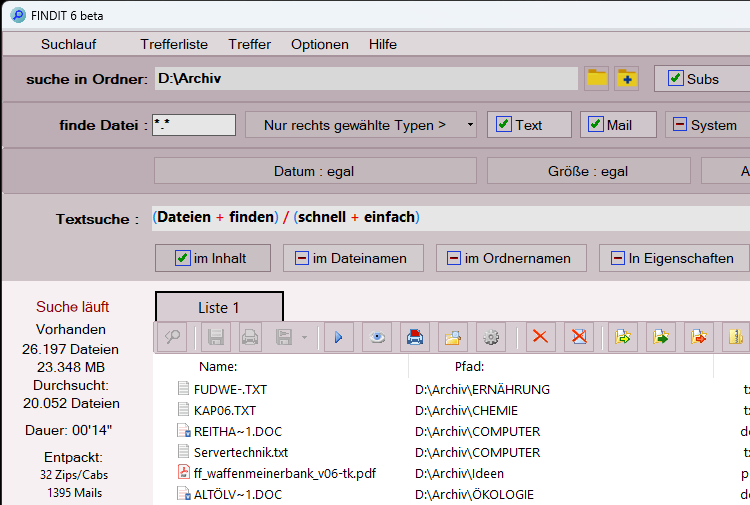
Task: Enable the im Dateinamen option
Action: point(301,258)
